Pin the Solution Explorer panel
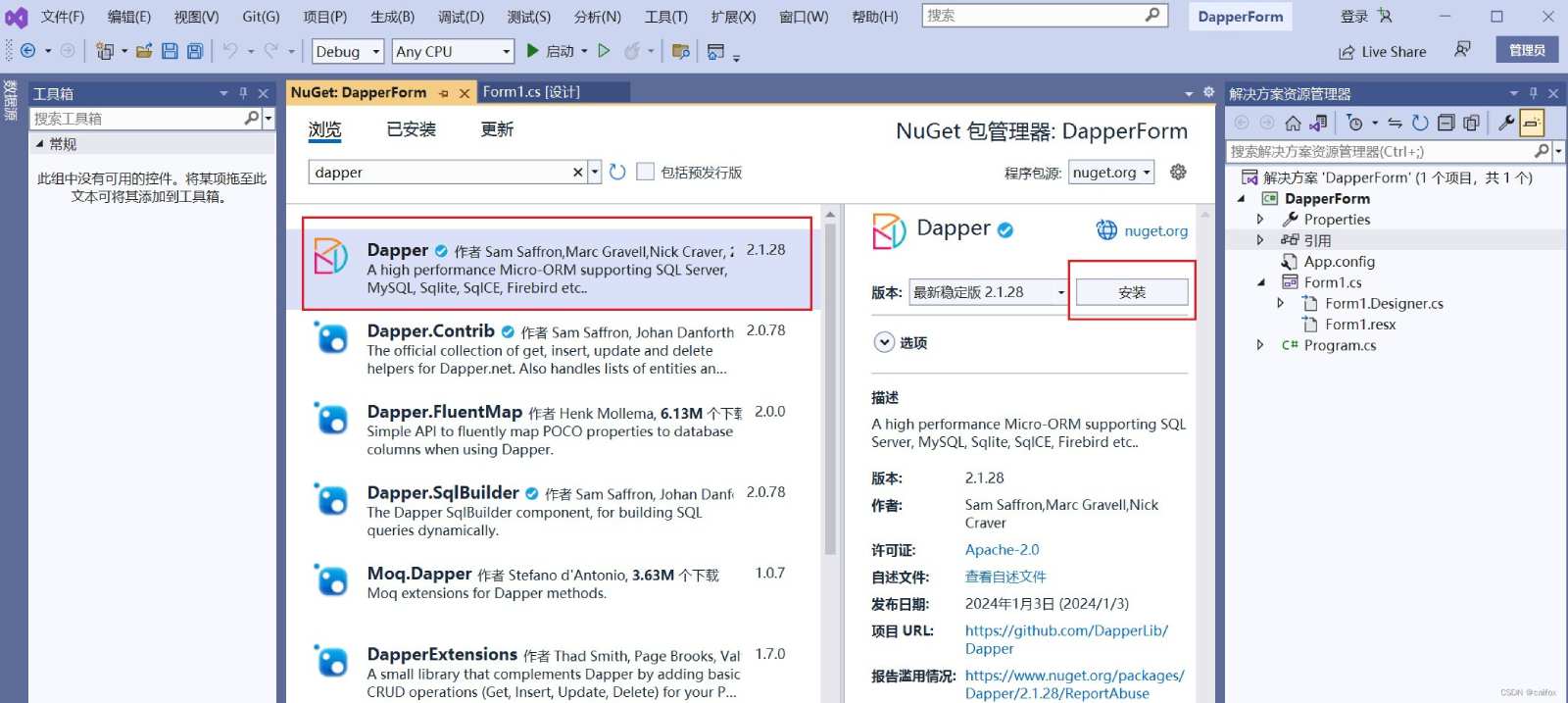 click(x=1534, y=93)
